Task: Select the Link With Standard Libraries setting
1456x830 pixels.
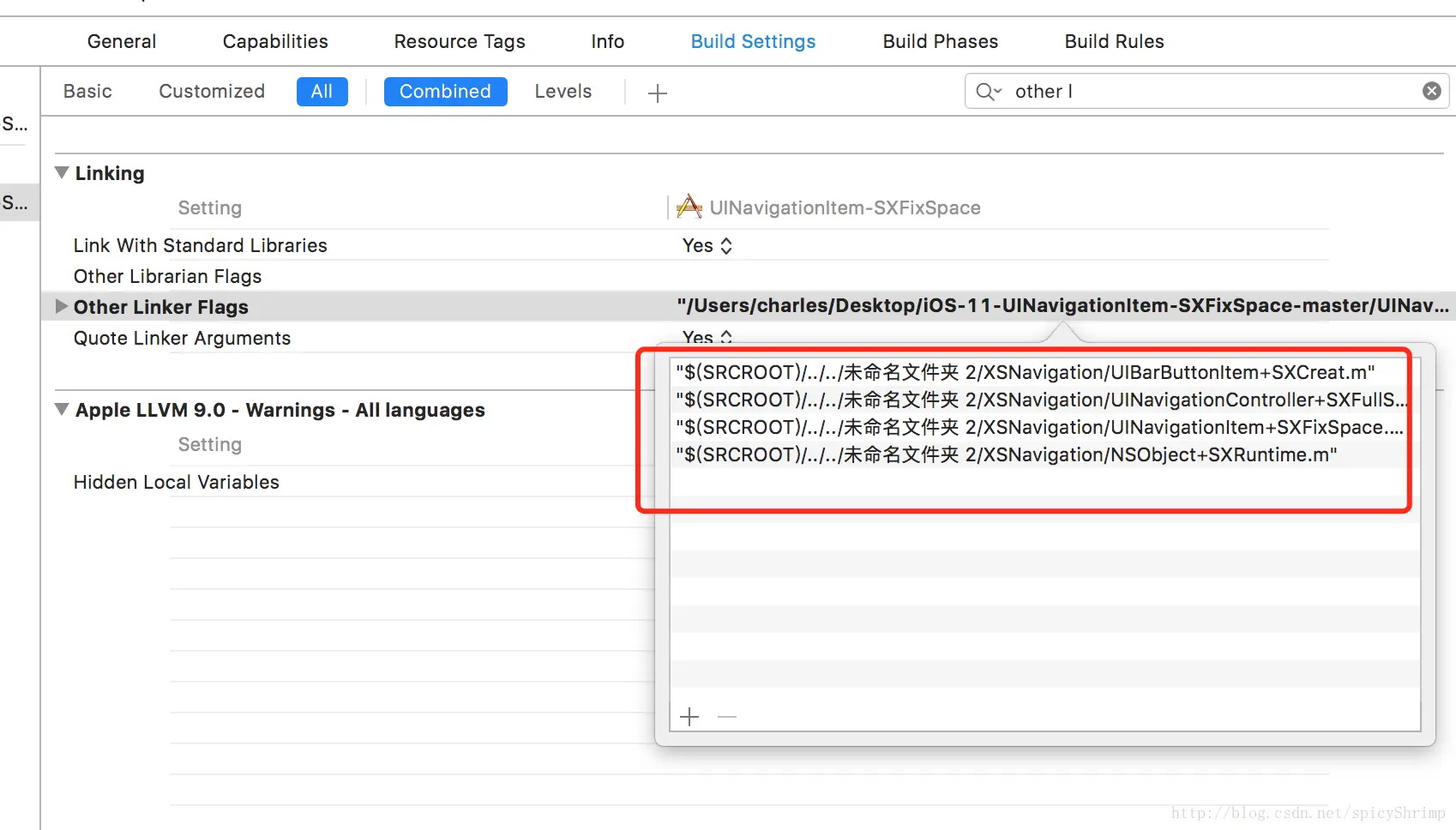Action: (x=201, y=245)
